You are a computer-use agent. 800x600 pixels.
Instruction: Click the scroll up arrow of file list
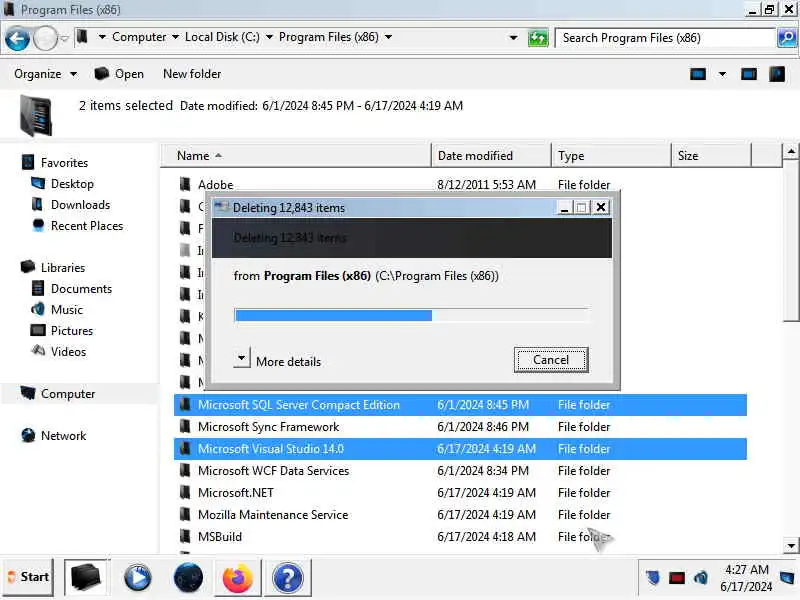pyautogui.click(x=791, y=152)
